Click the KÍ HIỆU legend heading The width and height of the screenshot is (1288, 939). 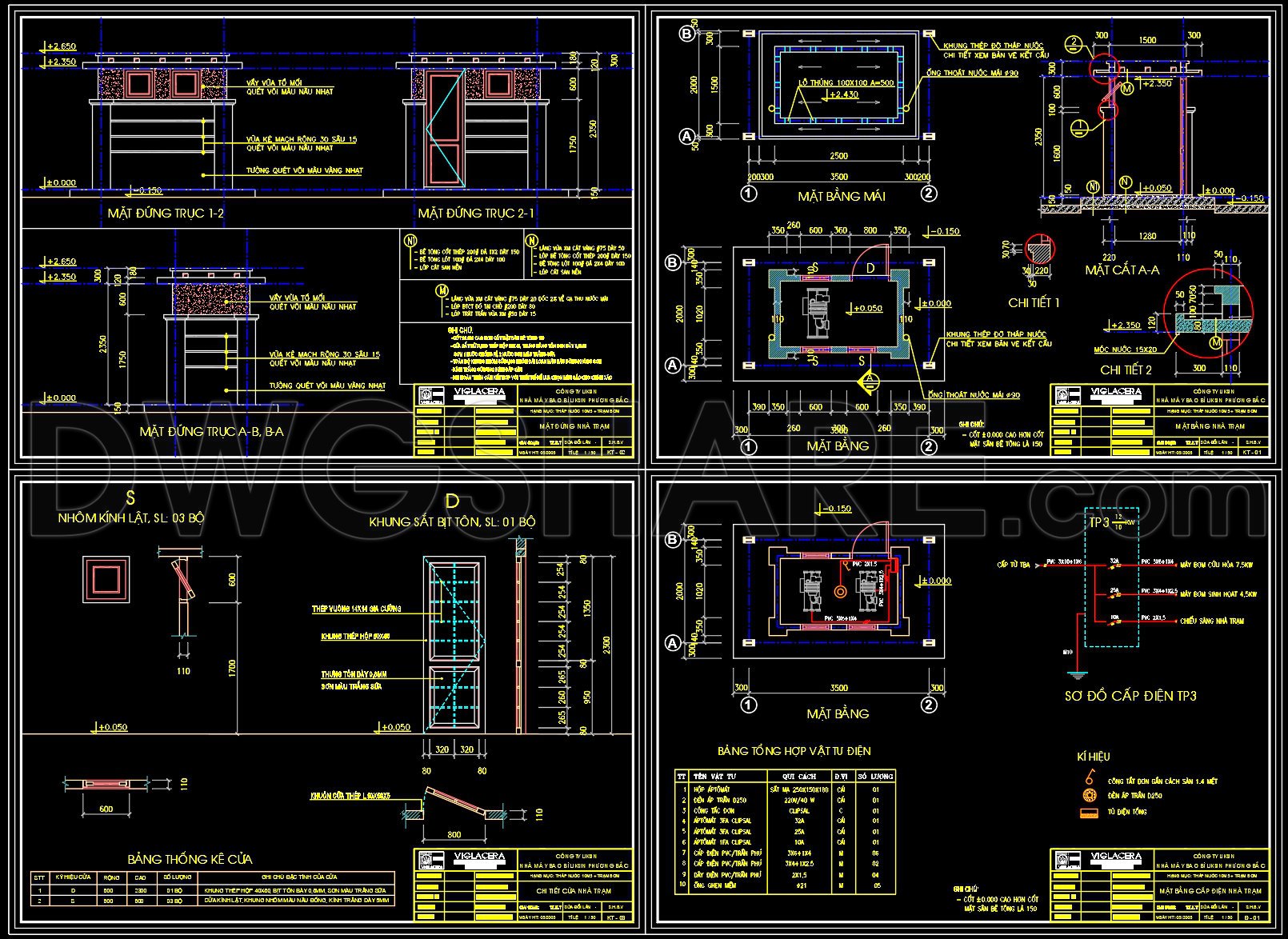1094,757
